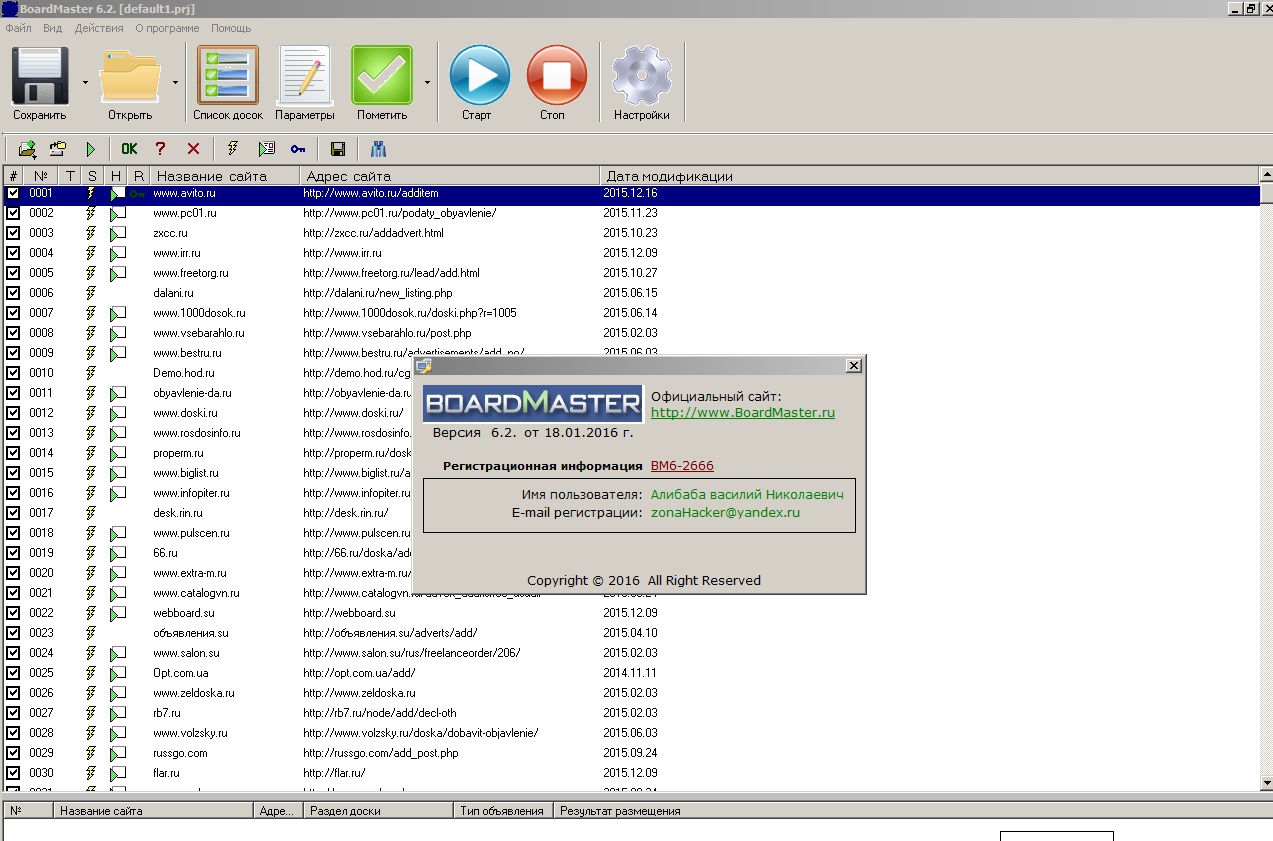Click the lightning icon in row 0003
Viewport: 1273px width, 841px height.
91,233
